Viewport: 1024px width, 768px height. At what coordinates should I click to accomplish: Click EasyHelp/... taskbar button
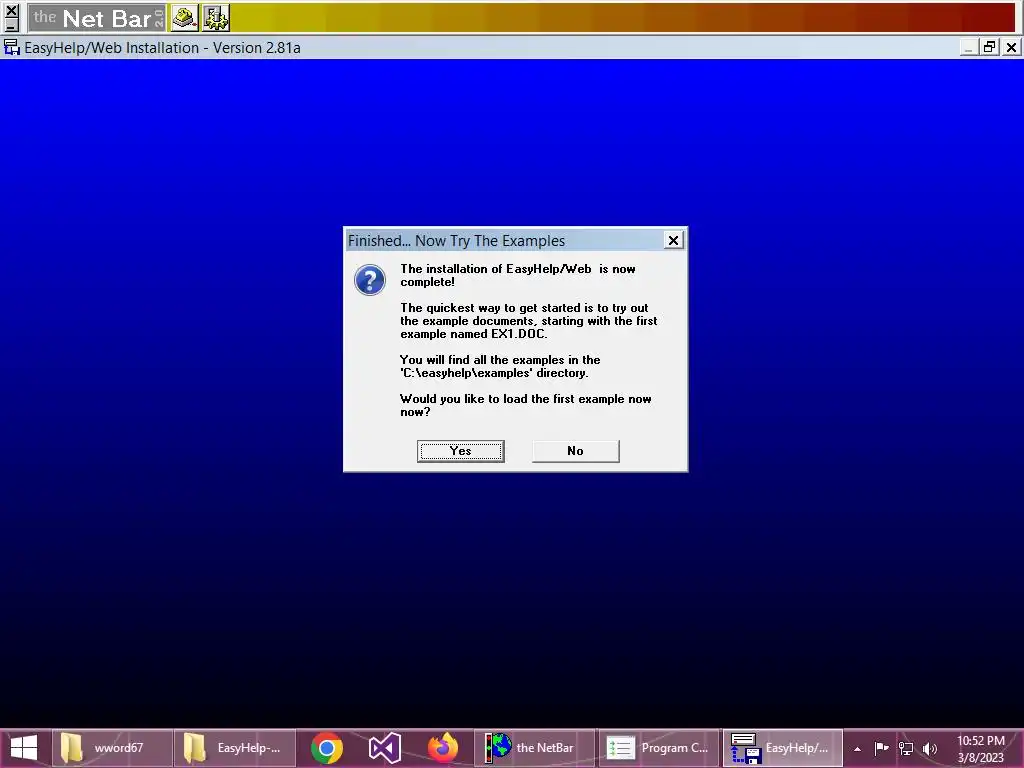point(782,748)
